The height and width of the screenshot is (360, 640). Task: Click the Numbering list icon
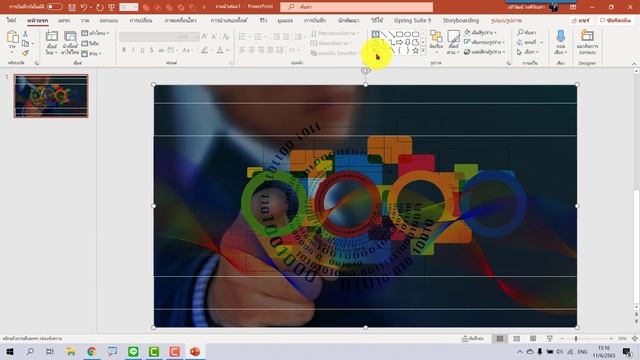[258, 37]
